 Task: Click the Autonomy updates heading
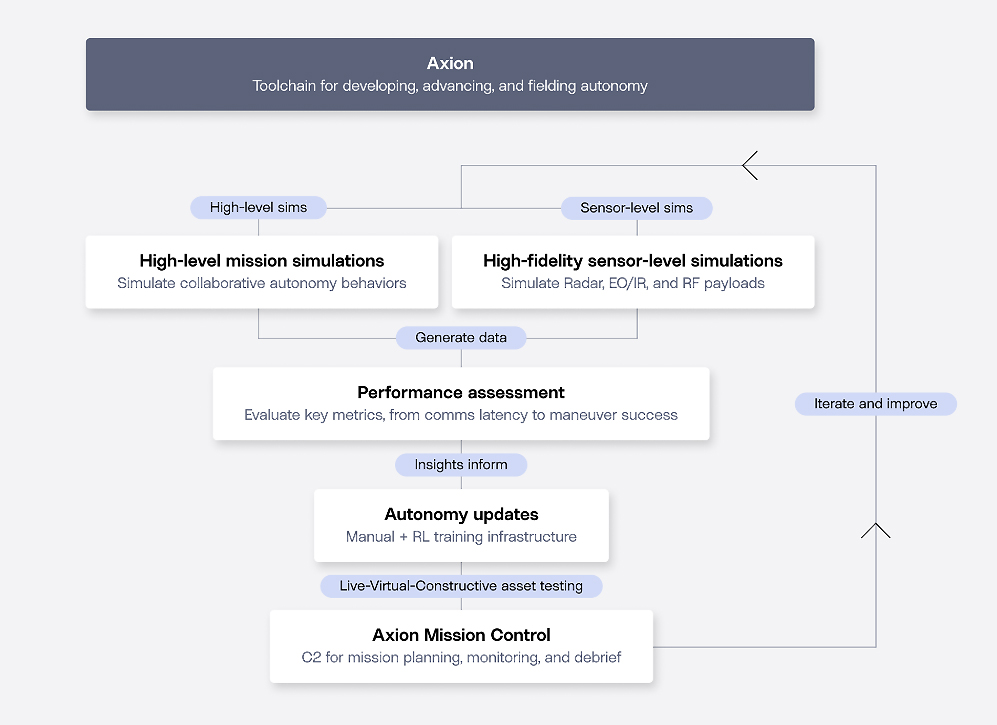(461, 514)
